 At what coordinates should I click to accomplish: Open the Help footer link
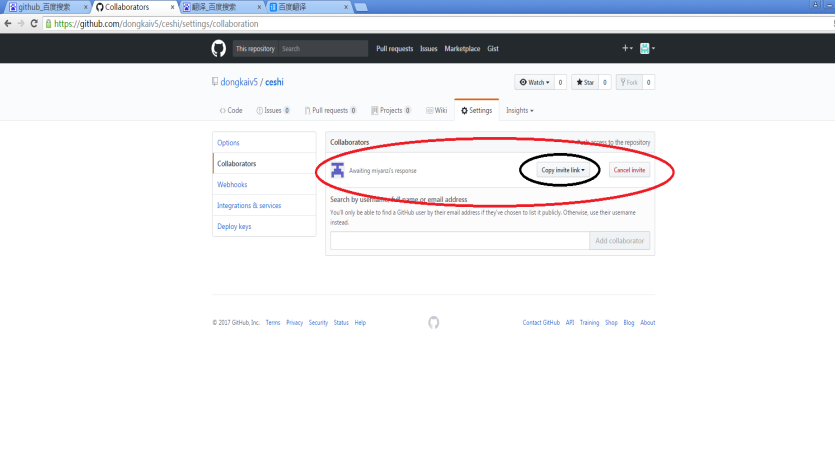pos(360,323)
